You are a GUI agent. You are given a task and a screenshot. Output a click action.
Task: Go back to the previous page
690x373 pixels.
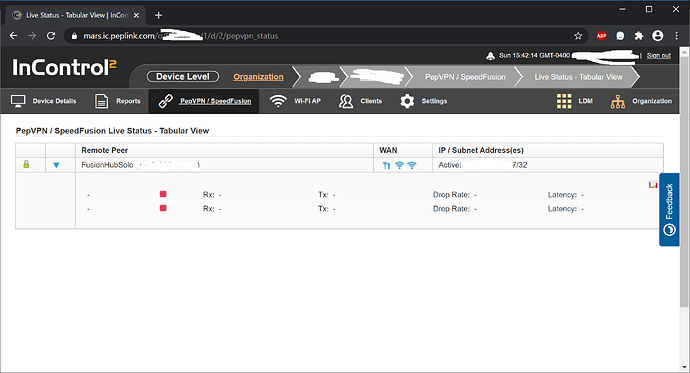click(x=14, y=36)
